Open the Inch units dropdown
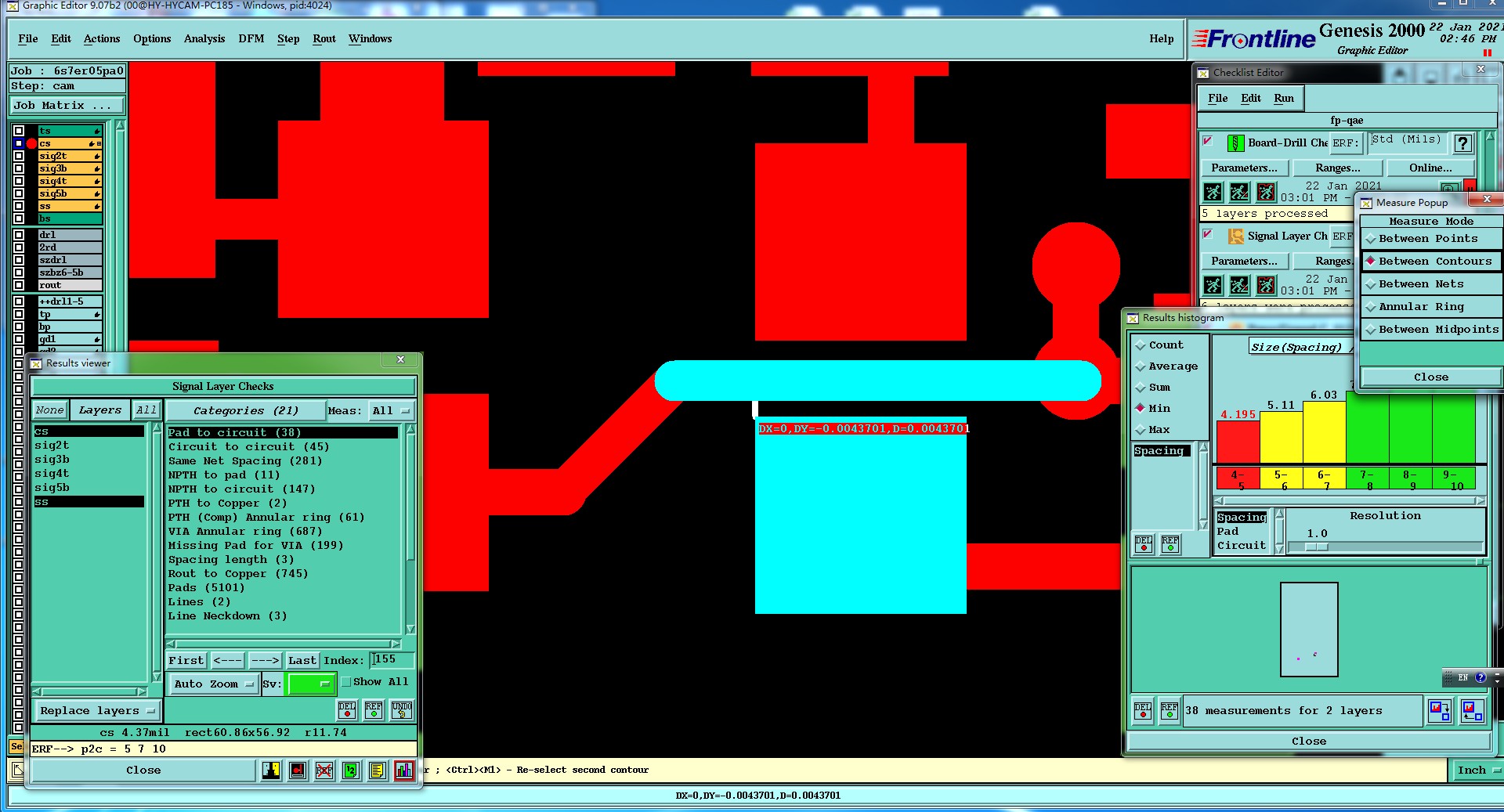This screenshot has width=1504, height=812. [x=1477, y=770]
